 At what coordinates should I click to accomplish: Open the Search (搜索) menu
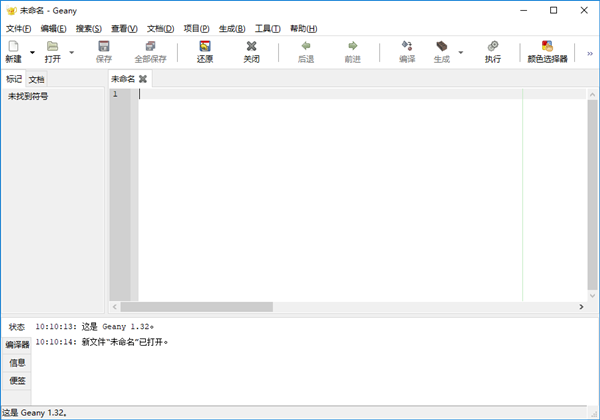coord(89,29)
